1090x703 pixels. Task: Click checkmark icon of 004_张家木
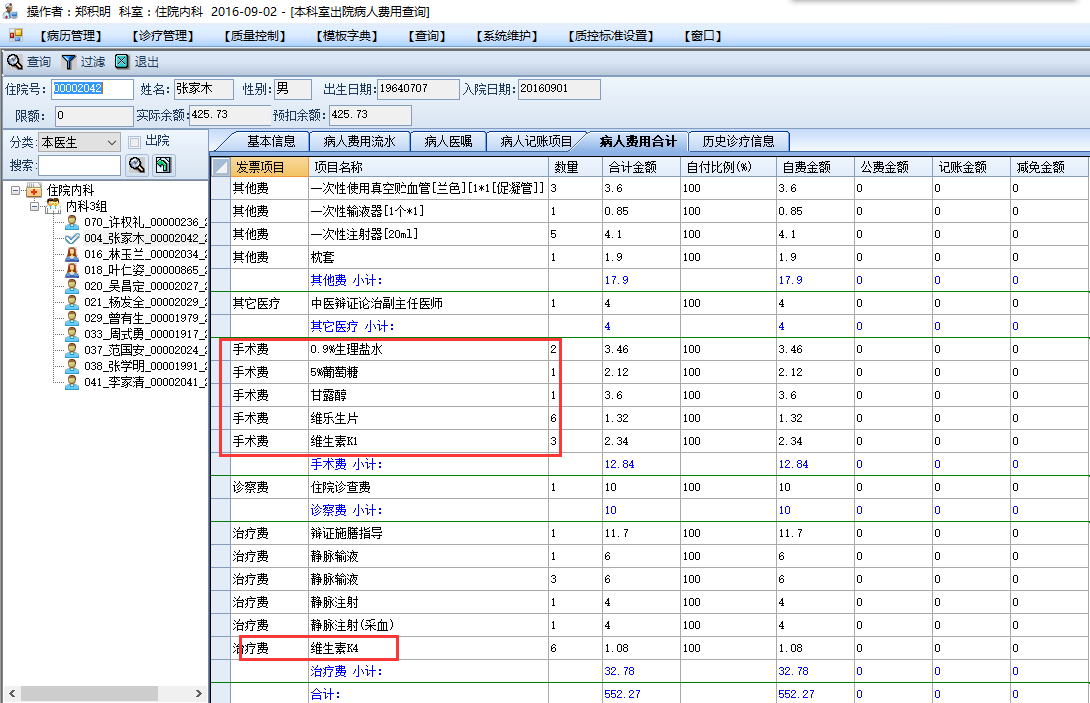pyautogui.click(x=72, y=238)
